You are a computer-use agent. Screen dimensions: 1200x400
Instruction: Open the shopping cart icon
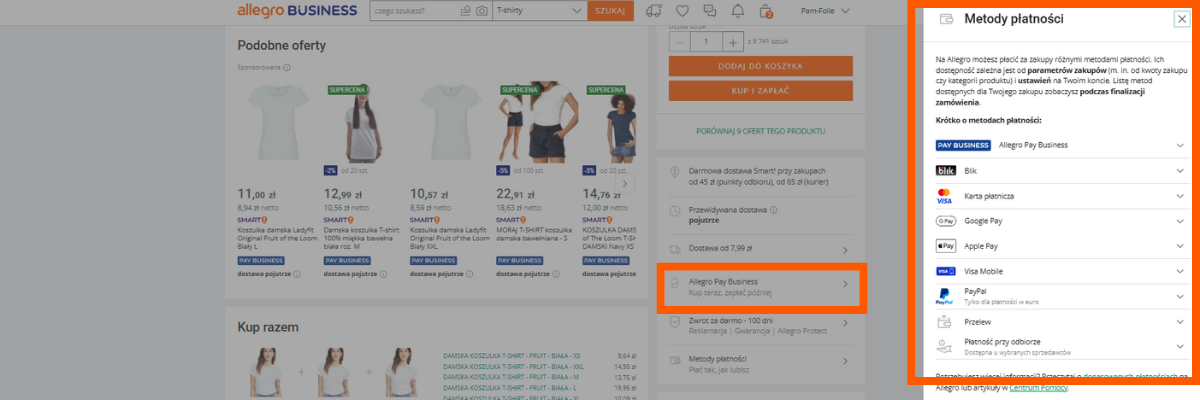766,11
